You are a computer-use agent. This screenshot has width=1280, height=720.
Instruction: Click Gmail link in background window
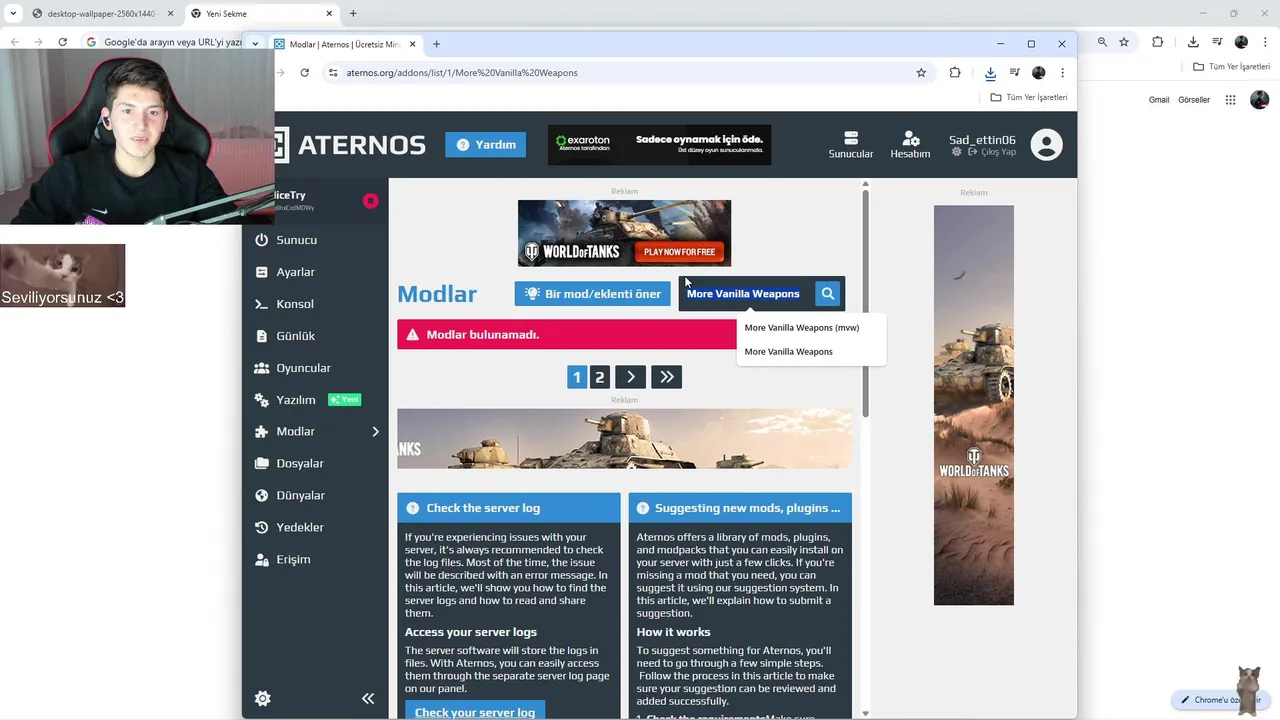[1159, 100]
